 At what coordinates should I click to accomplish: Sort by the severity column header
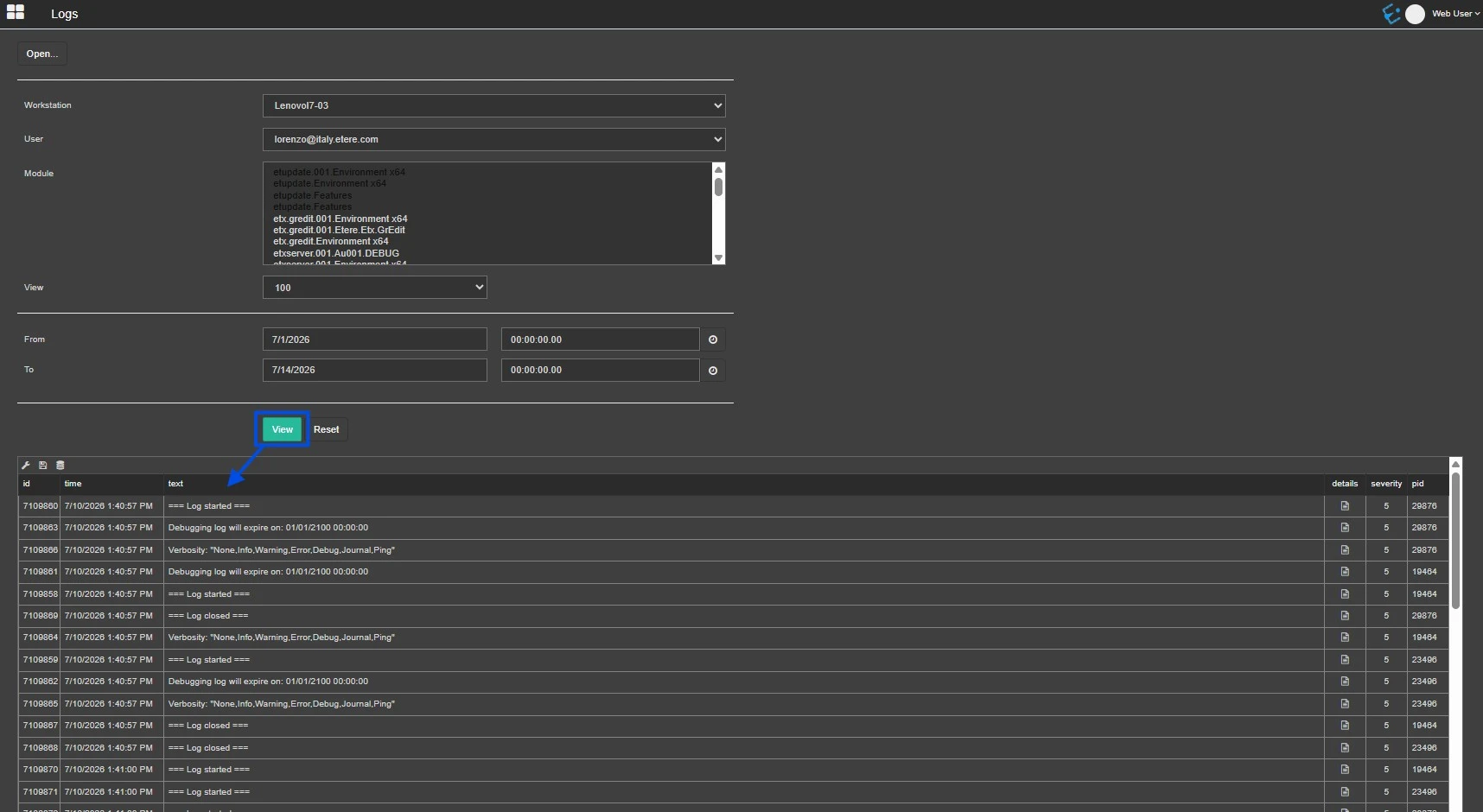pyautogui.click(x=1386, y=484)
